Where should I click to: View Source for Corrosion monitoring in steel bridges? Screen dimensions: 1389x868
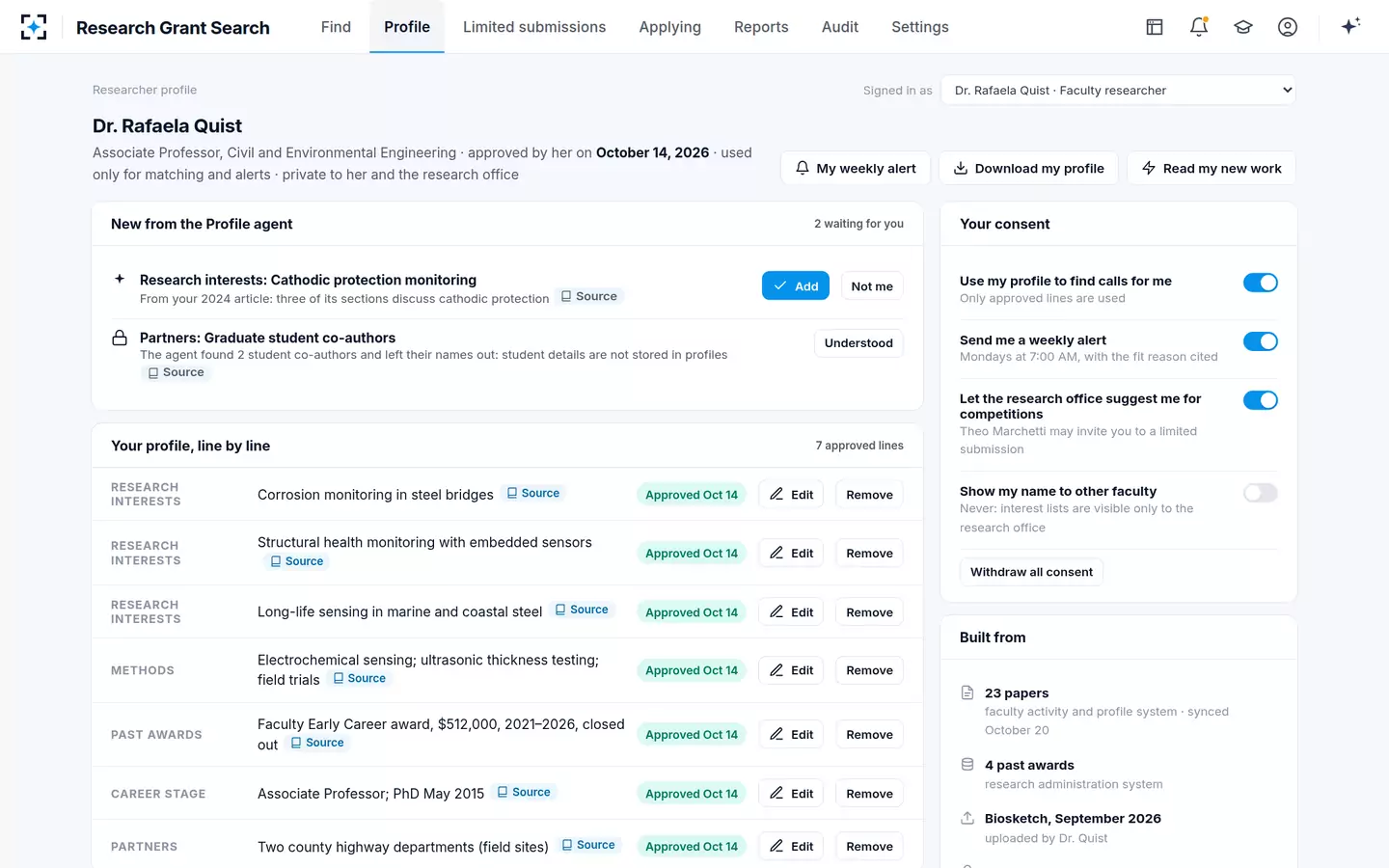pyautogui.click(x=533, y=493)
